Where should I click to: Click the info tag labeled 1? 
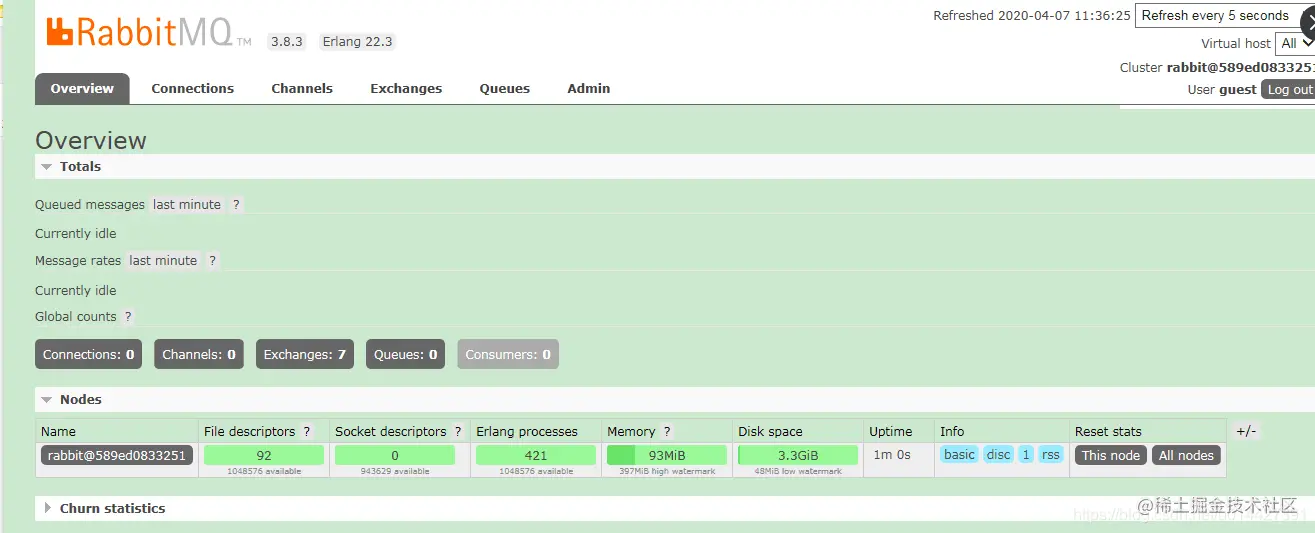pyautogui.click(x=1026, y=455)
